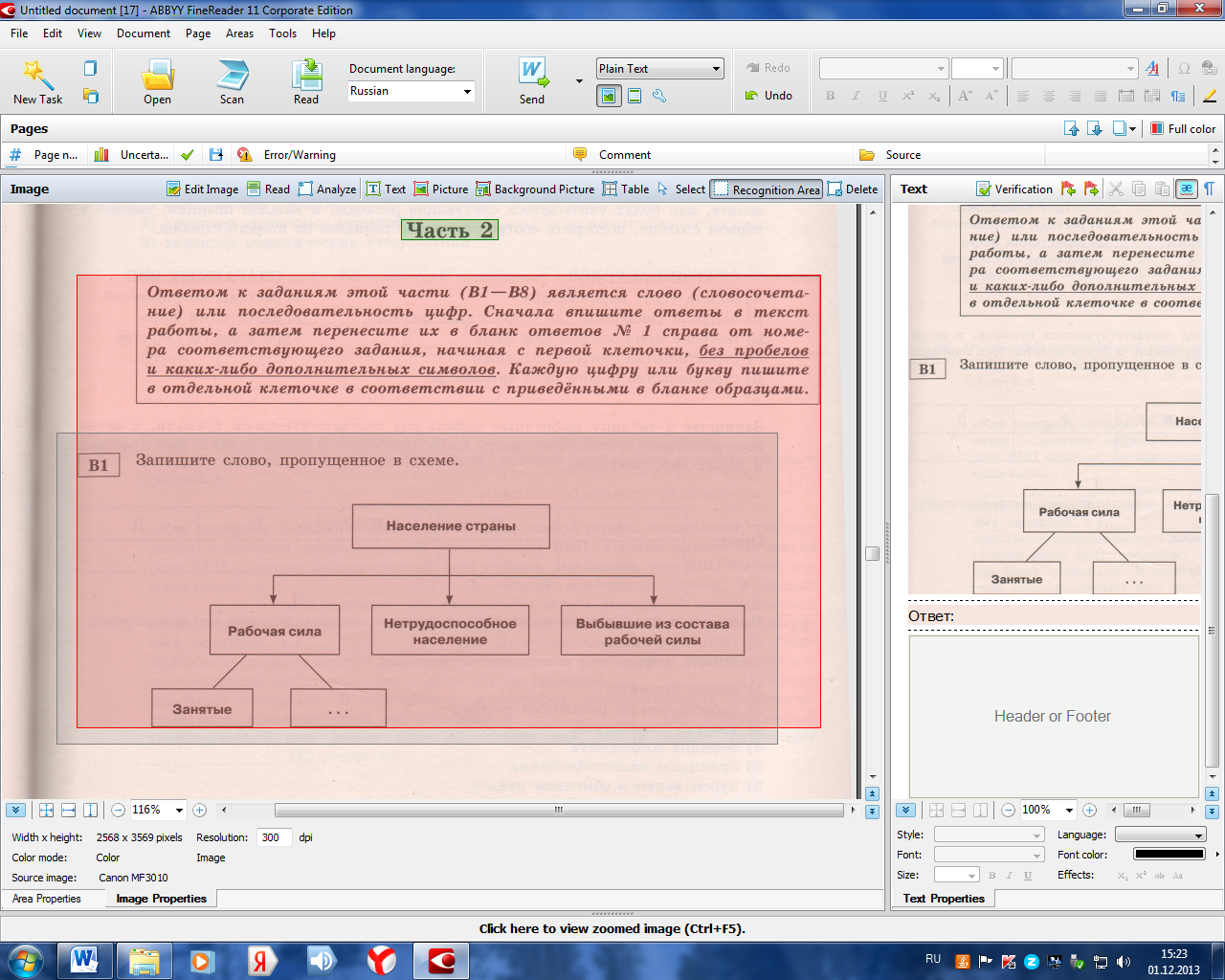This screenshot has height=980, width=1225.
Task: Click the Text Properties tab
Action: (944, 899)
